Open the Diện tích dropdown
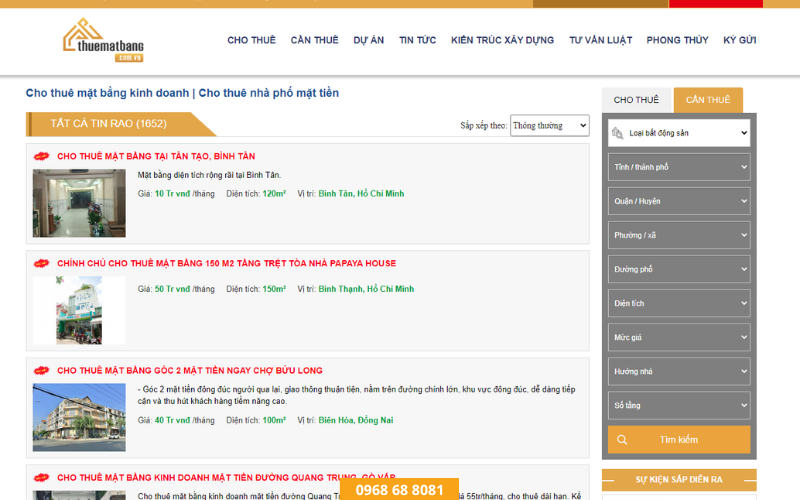 point(679,303)
